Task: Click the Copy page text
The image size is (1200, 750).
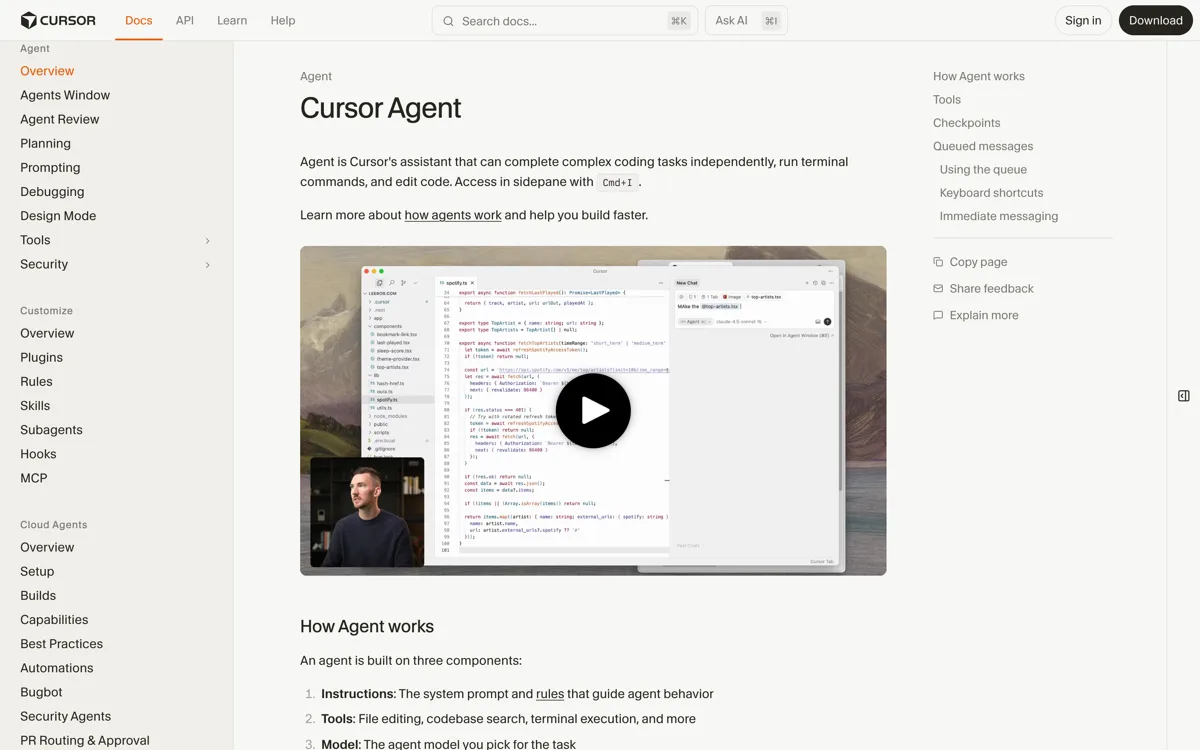Action: coord(978,262)
